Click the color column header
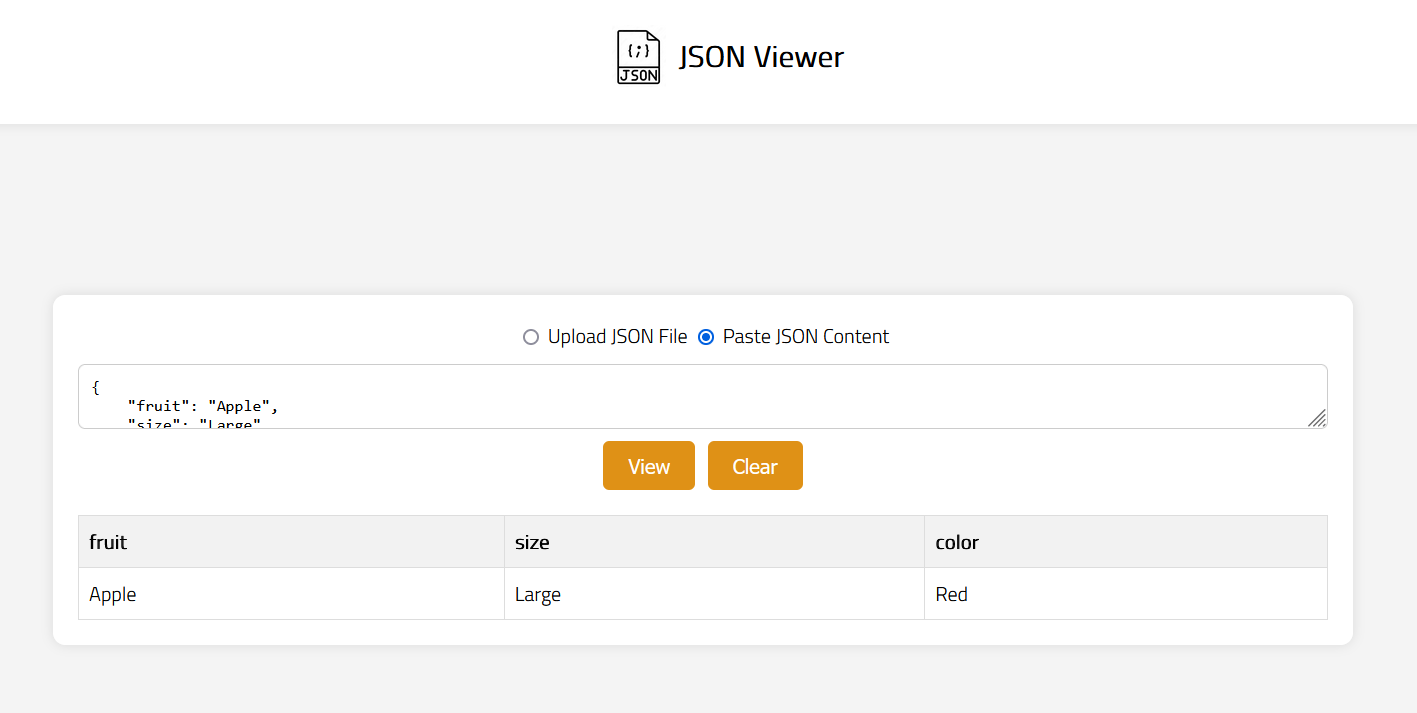 click(1126, 542)
